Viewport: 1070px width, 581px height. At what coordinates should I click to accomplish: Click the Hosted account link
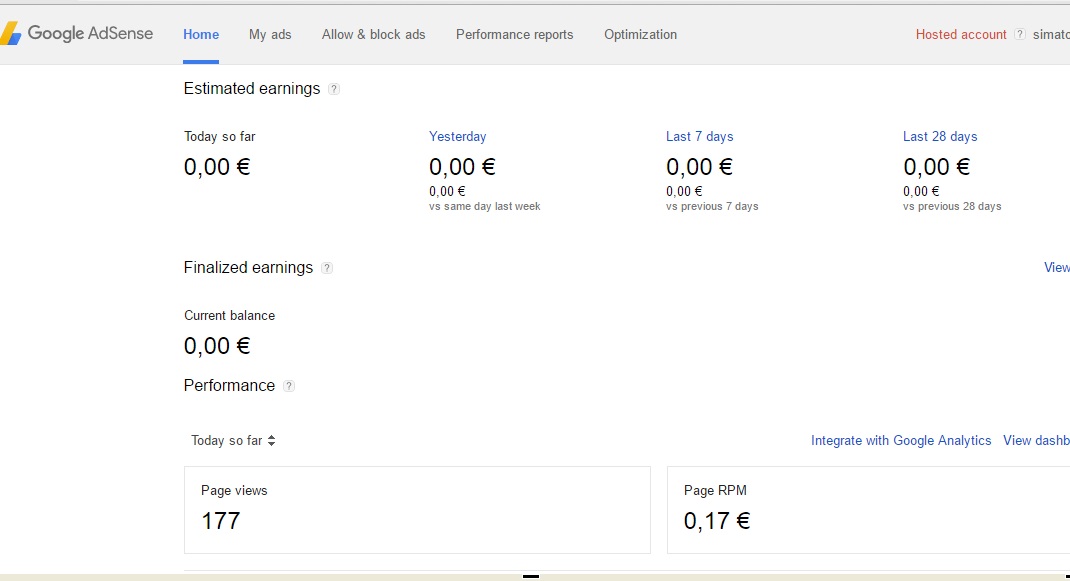click(x=961, y=34)
